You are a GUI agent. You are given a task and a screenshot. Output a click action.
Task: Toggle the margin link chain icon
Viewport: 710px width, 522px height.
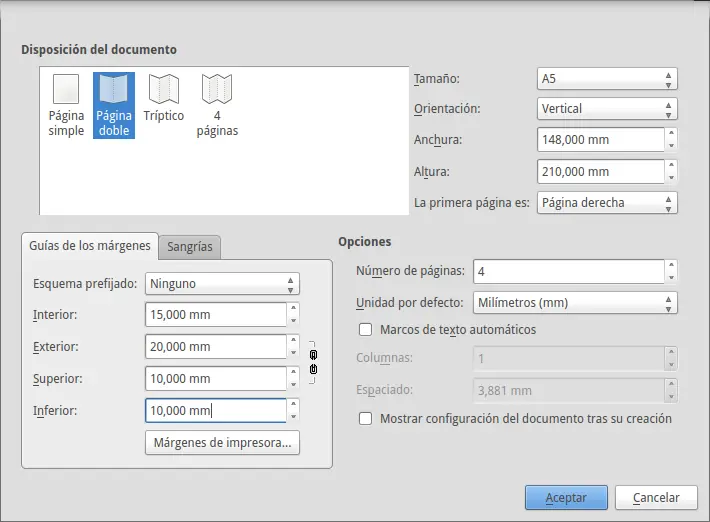[x=313, y=362]
